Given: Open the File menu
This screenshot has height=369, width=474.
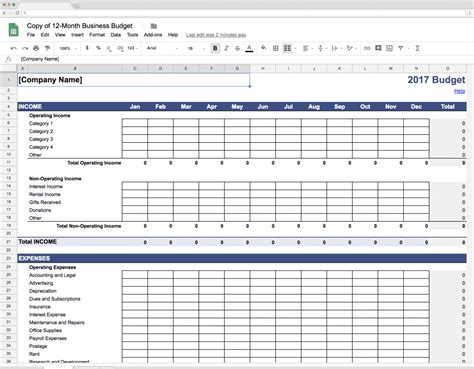Looking at the screenshot, I should [x=31, y=35].
